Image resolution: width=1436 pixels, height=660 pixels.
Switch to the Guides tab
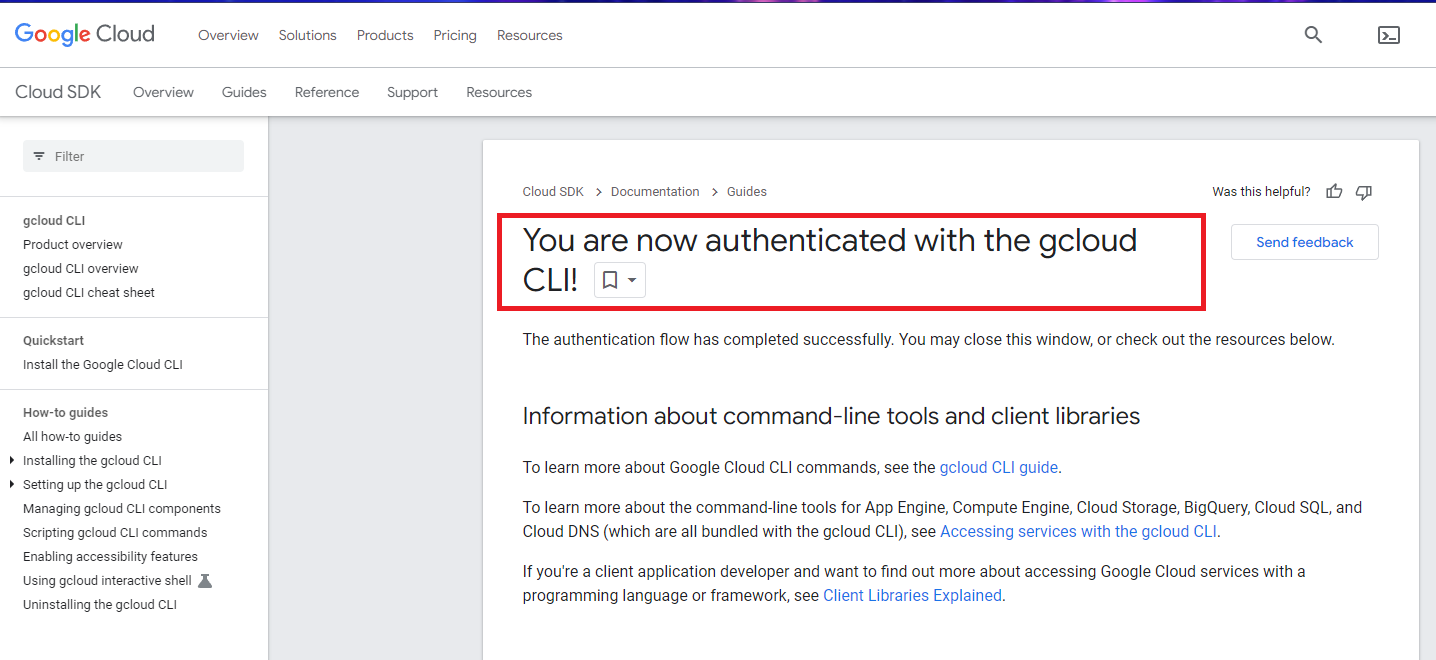(244, 92)
